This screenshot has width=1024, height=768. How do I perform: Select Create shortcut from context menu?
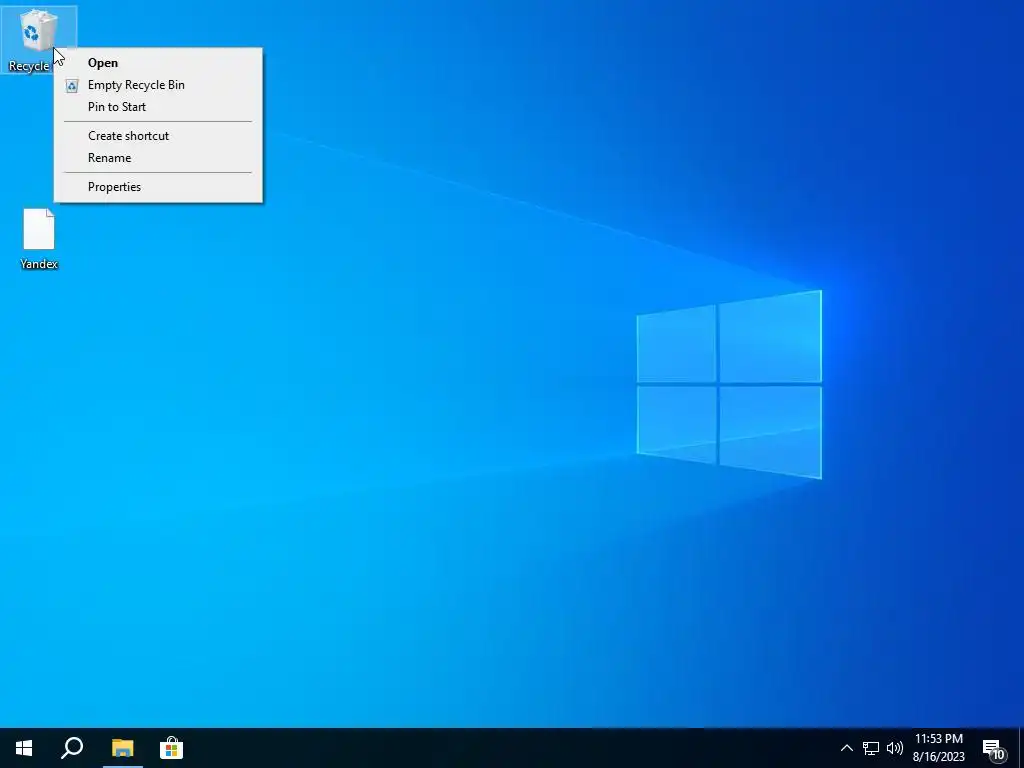[158, 136]
